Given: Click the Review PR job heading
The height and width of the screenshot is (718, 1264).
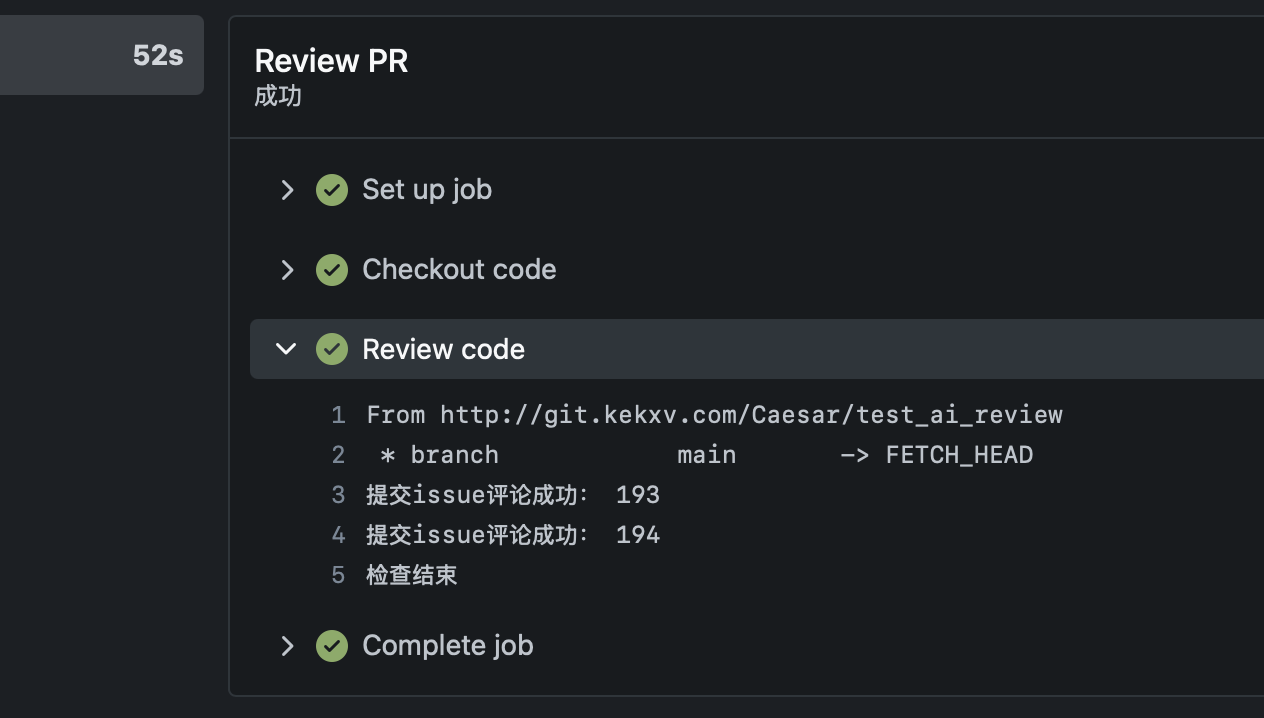Looking at the screenshot, I should click(331, 61).
